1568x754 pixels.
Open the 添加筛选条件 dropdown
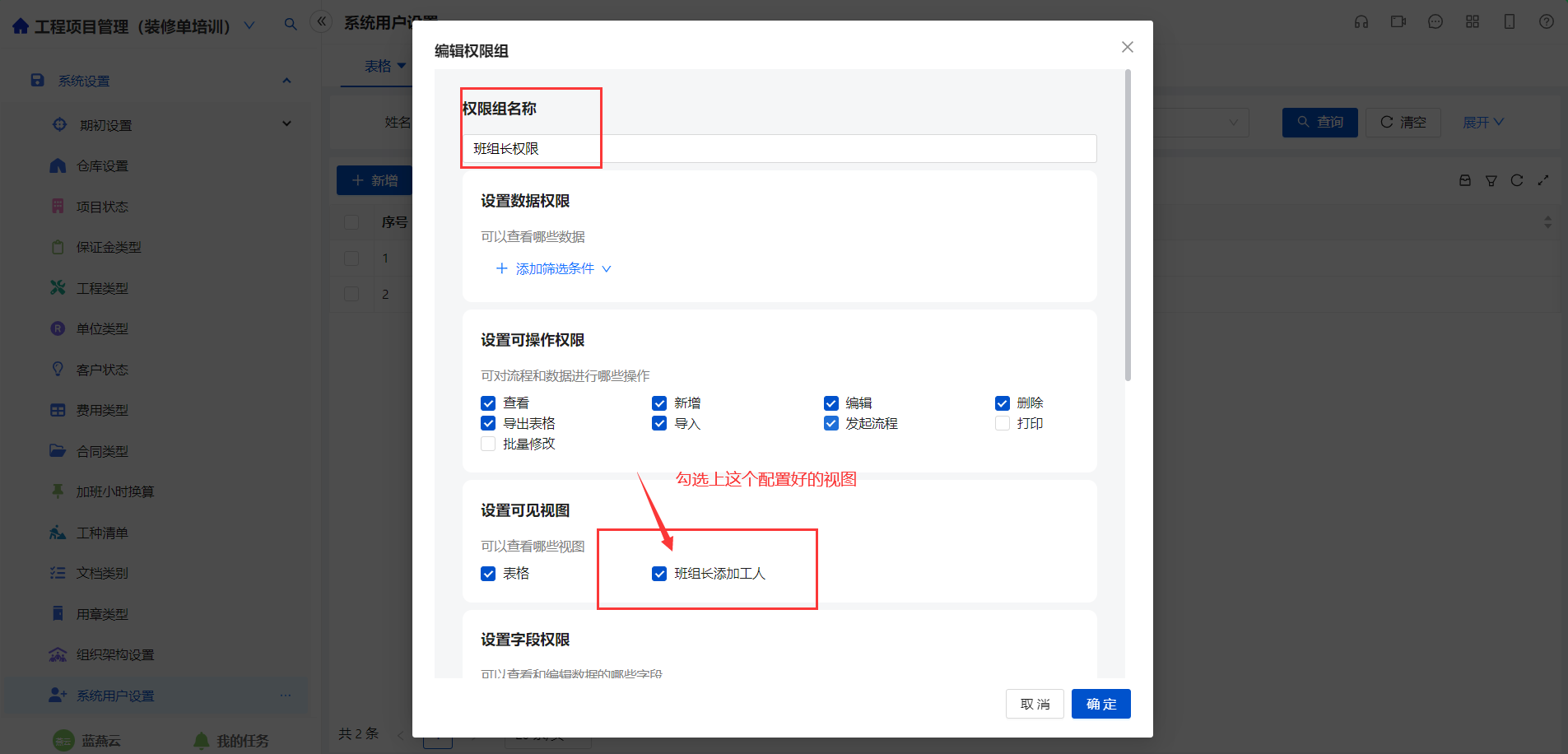(x=554, y=269)
